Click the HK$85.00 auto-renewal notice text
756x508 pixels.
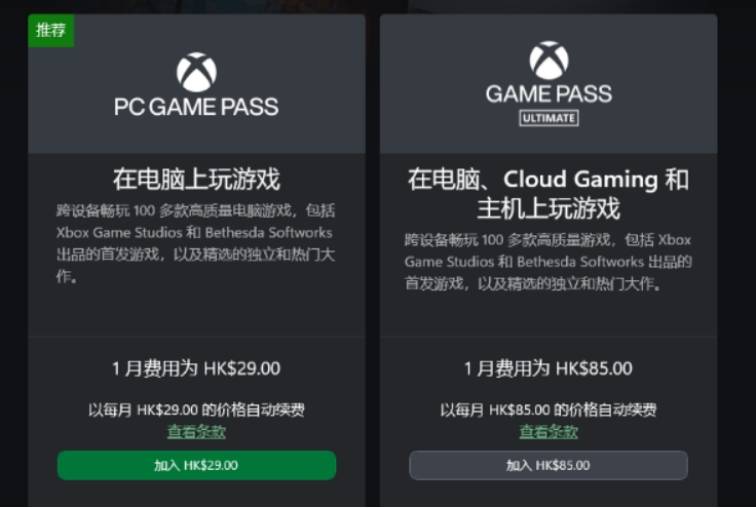548,410
